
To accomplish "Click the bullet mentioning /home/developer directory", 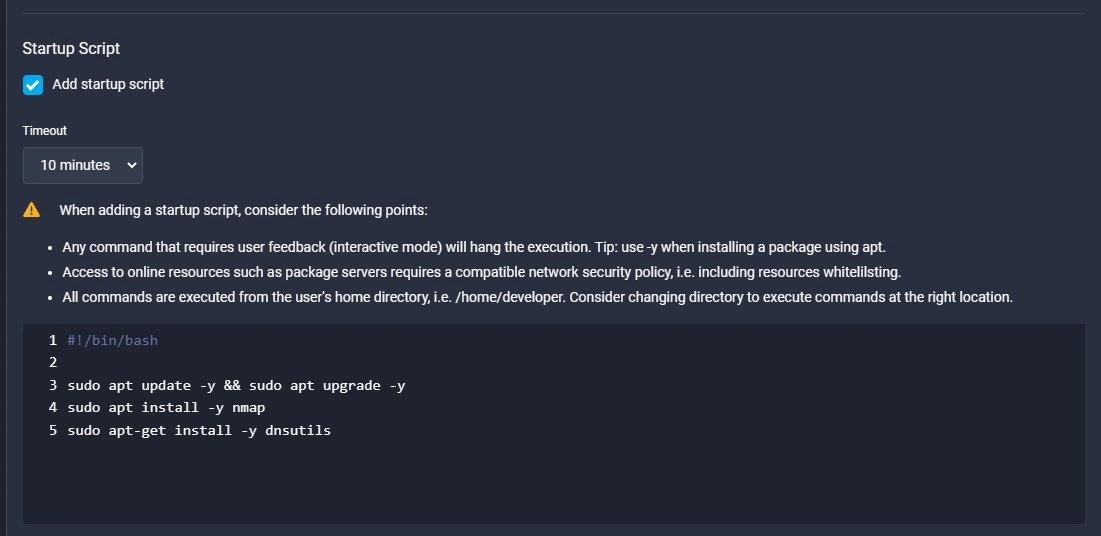I will tap(537, 296).
